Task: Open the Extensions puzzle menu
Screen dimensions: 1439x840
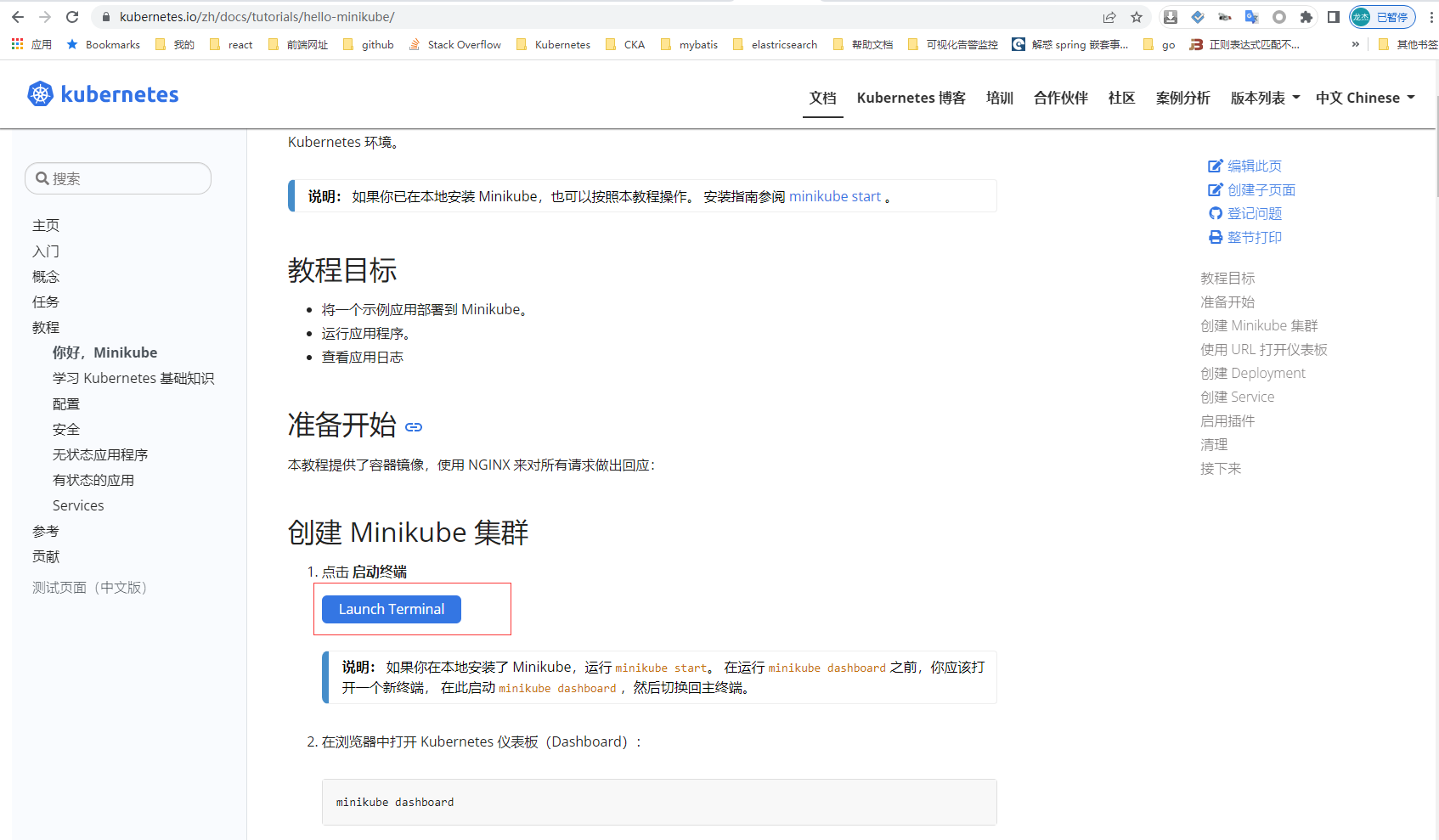Action: click(1306, 17)
